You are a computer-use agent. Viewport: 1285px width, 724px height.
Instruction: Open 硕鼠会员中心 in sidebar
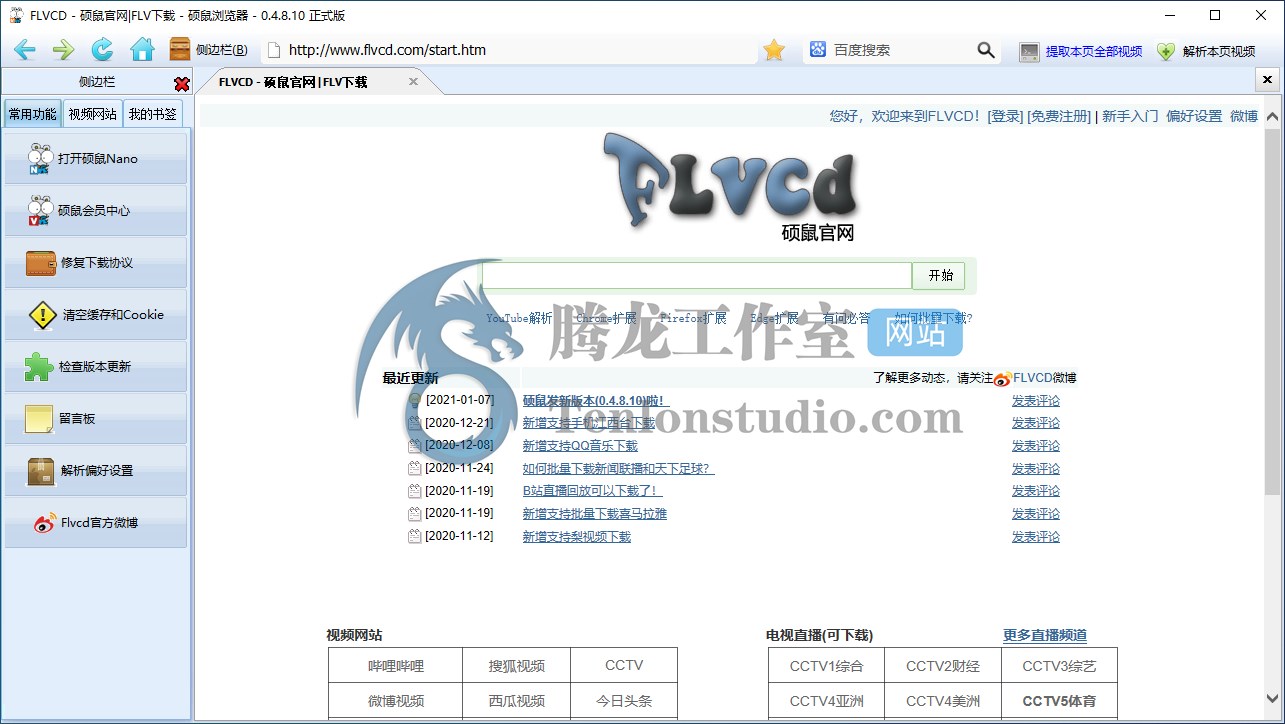[96, 210]
